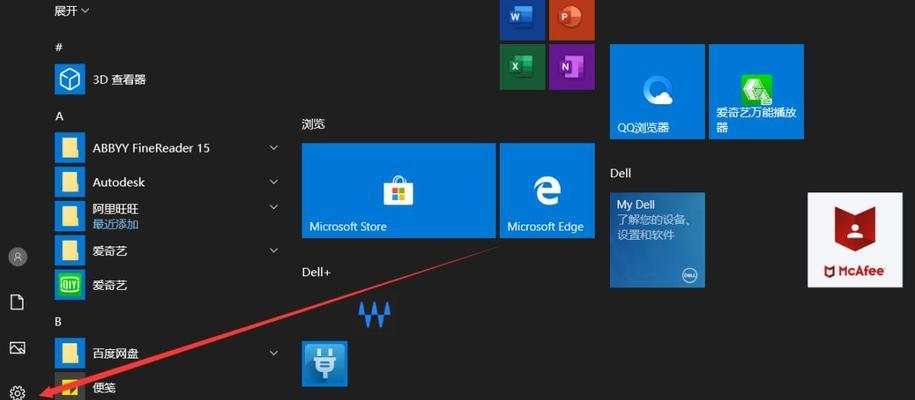The height and width of the screenshot is (400, 915).
Task: Open the McAfee tile
Action: 855,240
